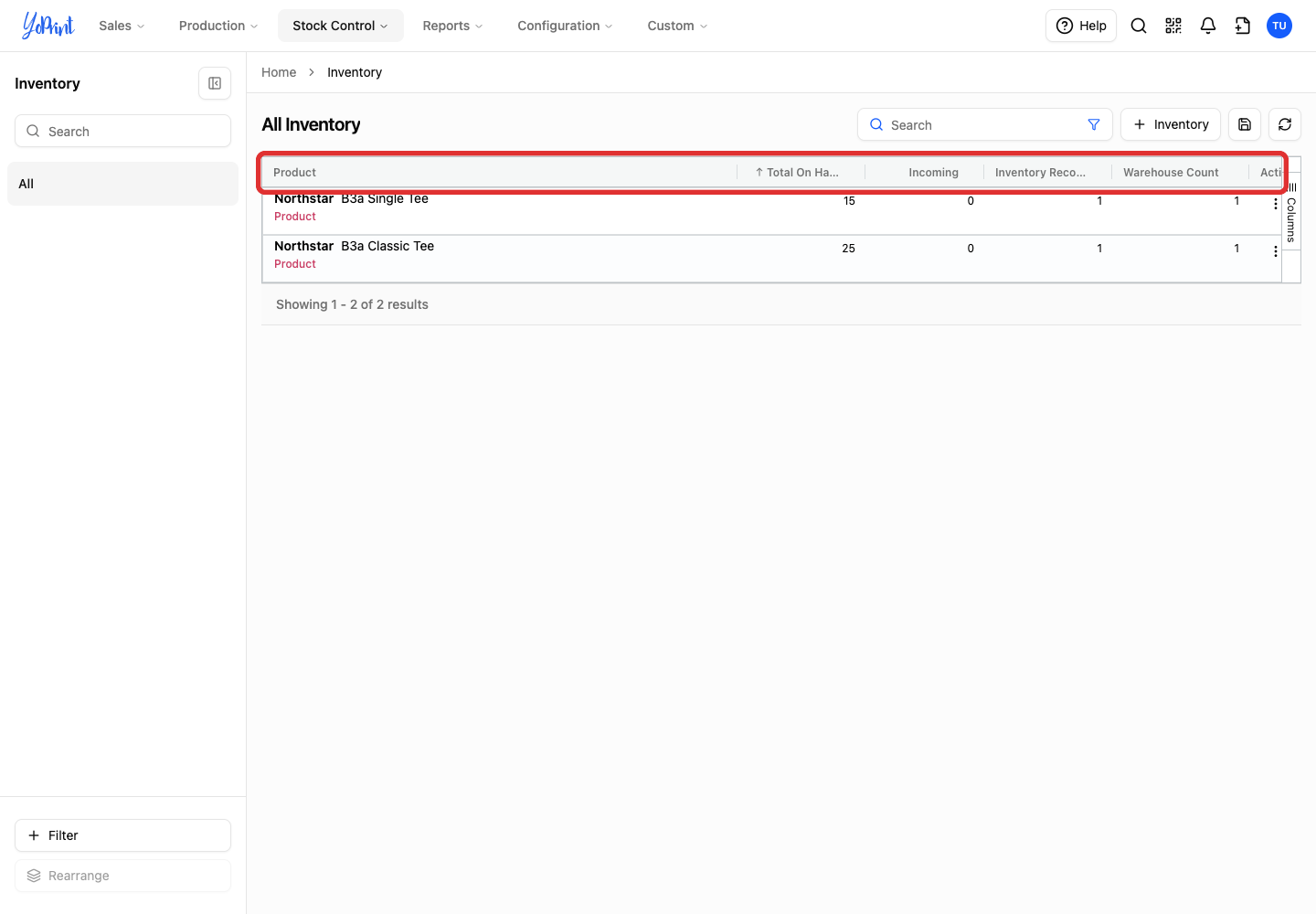This screenshot has width=1316, height=914.
Task: Expand the Stock Control menu
Action: pos(340,26)
